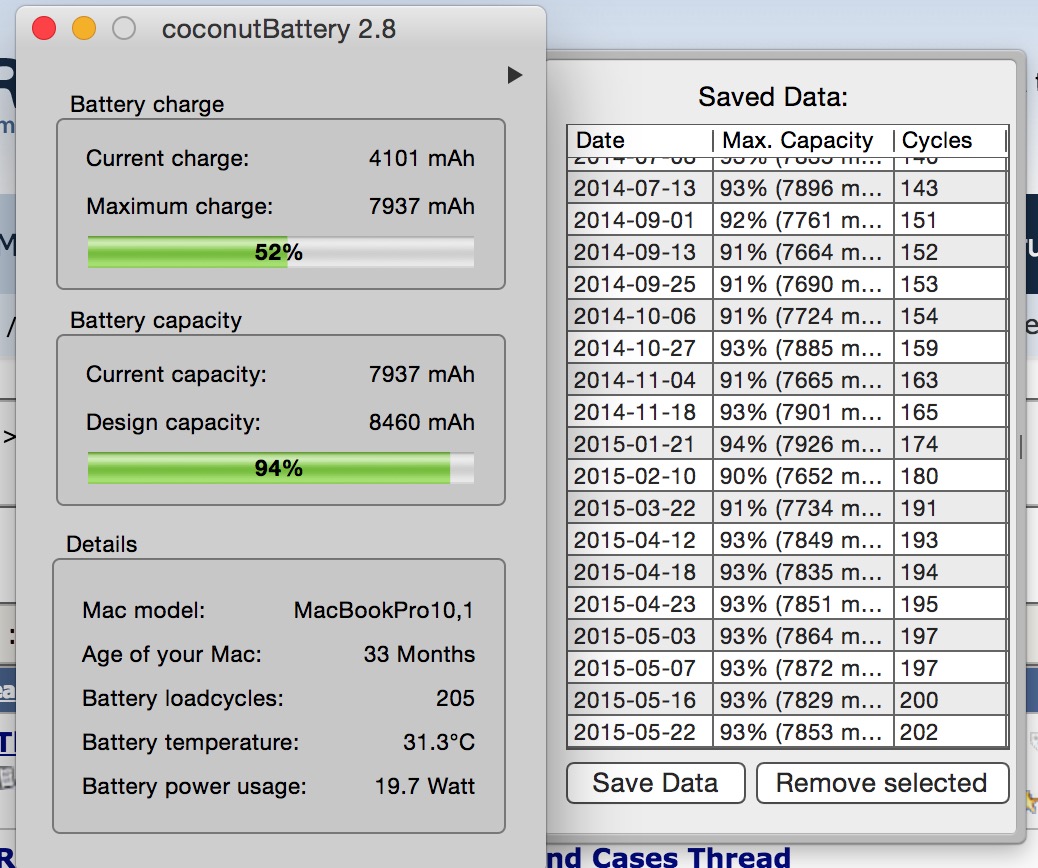The width and height of the screenshot is (1038, 868).
Task: Minimize coconutBattery with the yellow button
Action: point(84,28)
